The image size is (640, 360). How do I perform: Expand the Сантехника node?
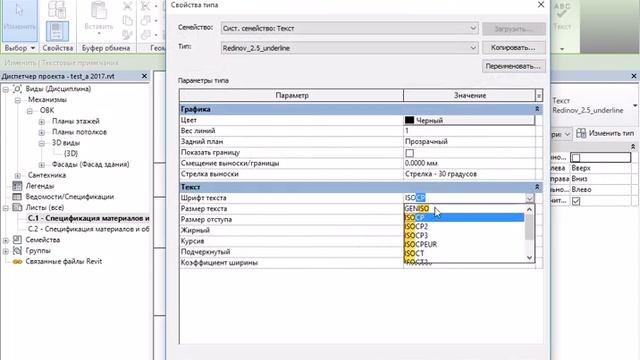pyautogui.click(x=18, y=176)
